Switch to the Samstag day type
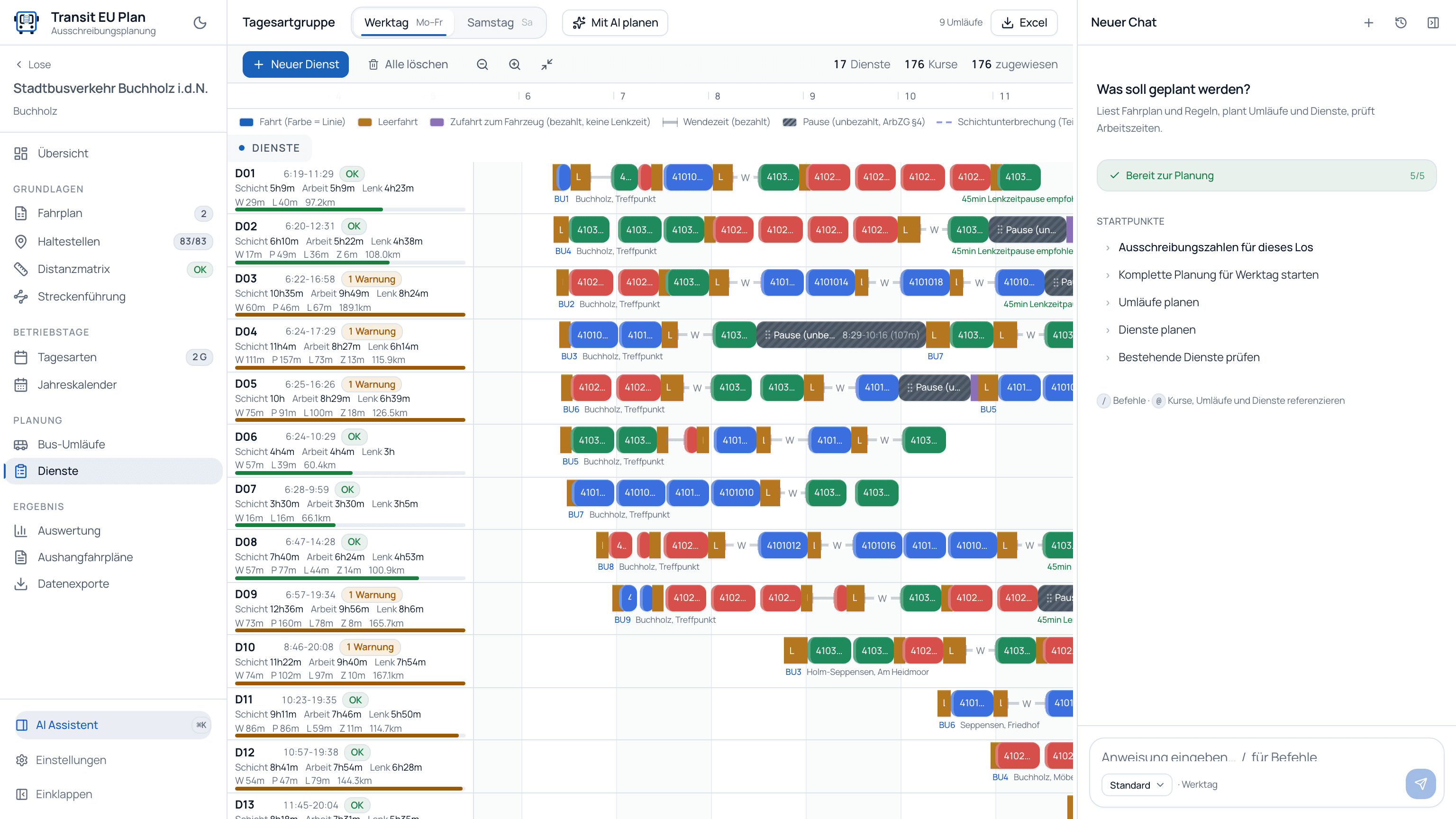1456x819 pixels. (499, 23)
